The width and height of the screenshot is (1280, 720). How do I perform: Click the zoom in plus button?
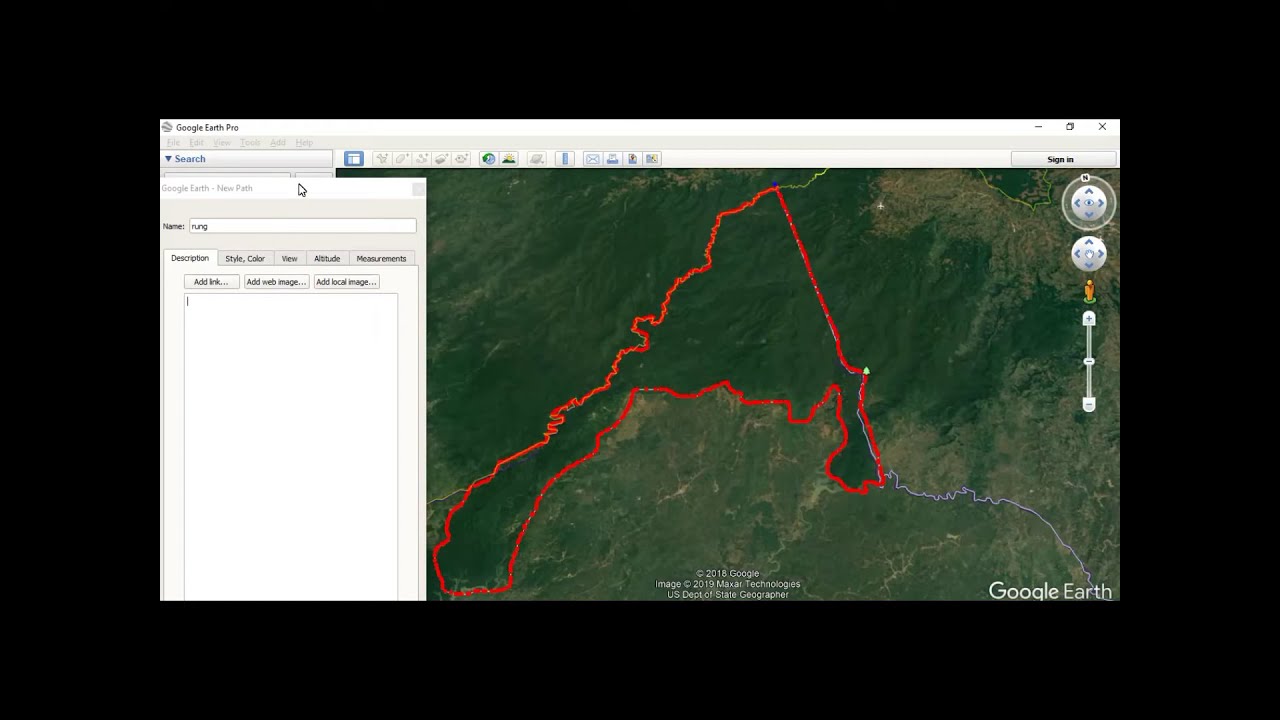(x=1089, y=319)
